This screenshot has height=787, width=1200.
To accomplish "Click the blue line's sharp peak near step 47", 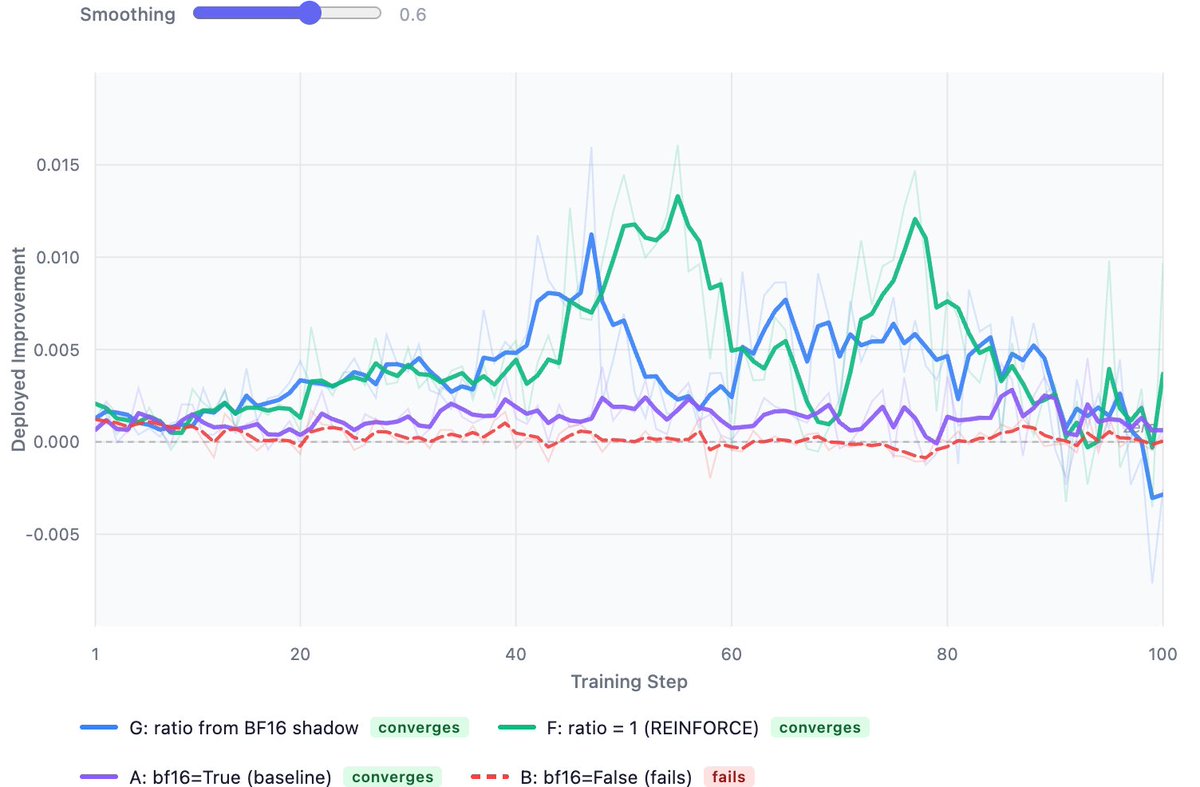I will (592, 235).
